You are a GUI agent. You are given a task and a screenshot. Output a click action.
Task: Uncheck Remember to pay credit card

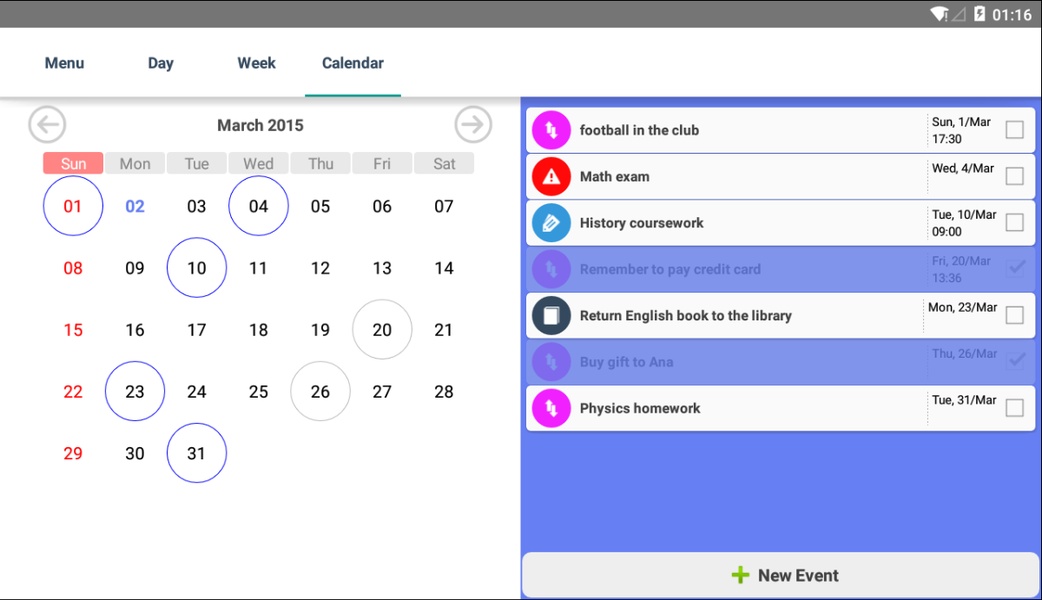1015,268
